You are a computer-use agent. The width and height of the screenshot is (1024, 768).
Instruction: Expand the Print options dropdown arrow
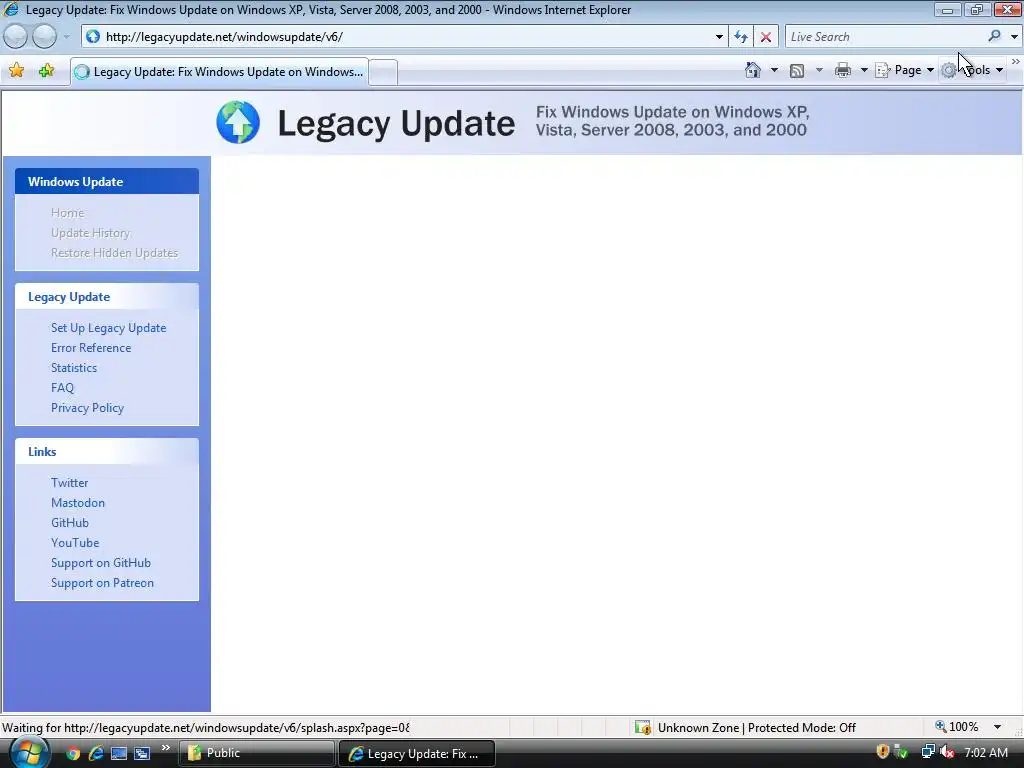coord(863,70)
